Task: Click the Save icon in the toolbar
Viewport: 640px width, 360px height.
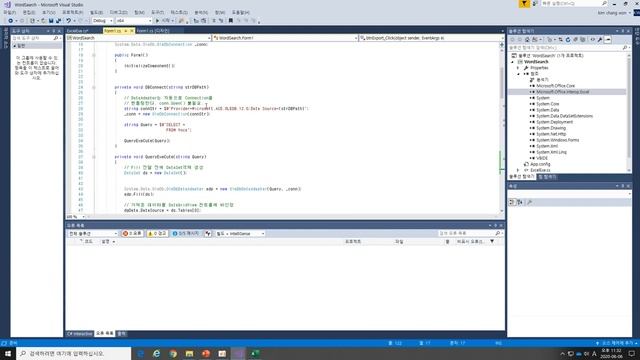Action: click(51, 20)
